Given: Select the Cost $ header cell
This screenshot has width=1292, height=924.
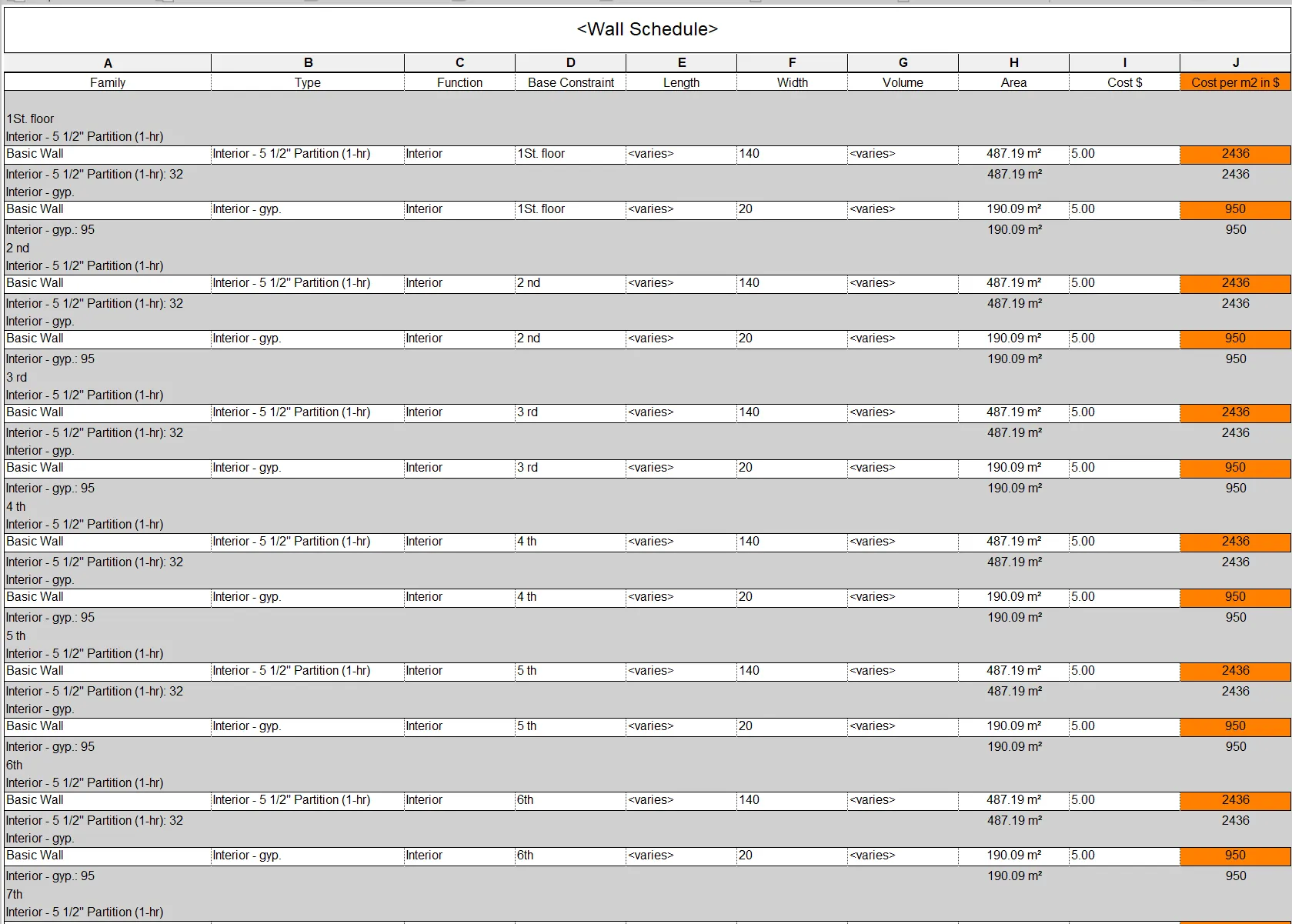Looking at the screenshot, I should point(1124,82).
